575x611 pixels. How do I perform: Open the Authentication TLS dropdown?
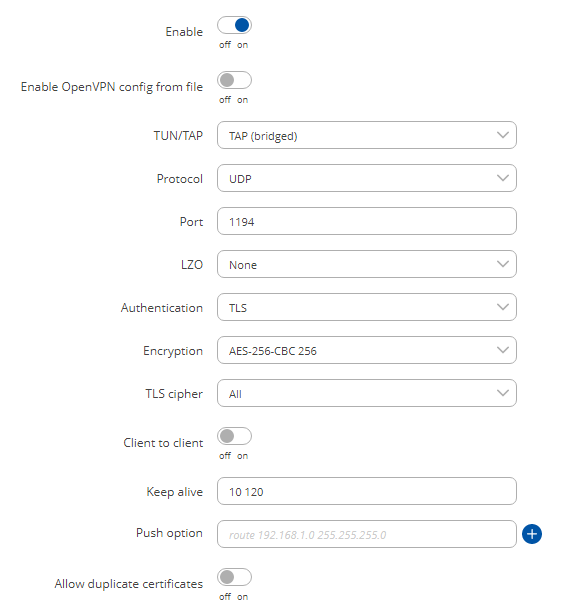pos(367,307)
